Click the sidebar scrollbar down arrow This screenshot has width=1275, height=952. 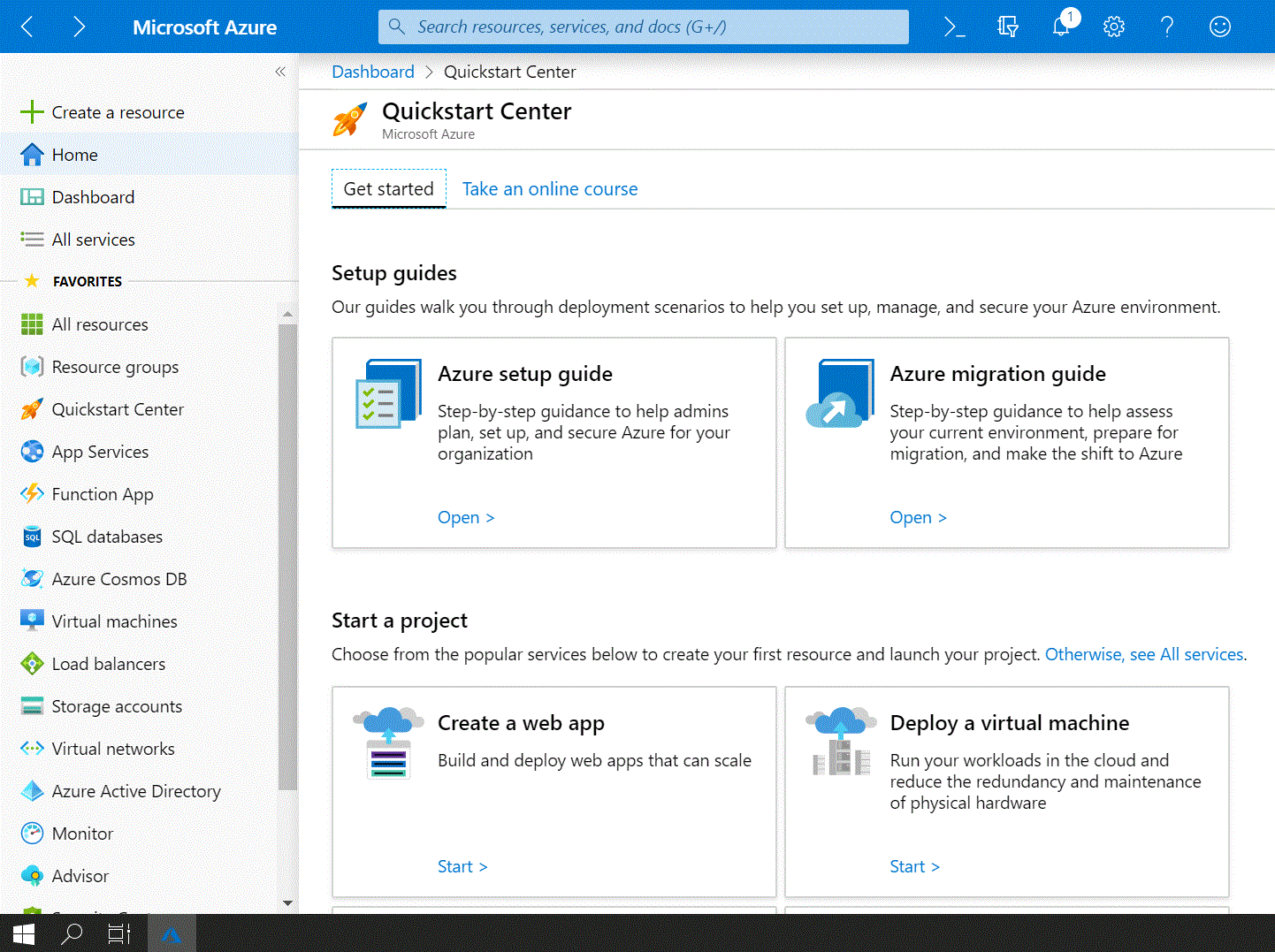click(287, 902)
